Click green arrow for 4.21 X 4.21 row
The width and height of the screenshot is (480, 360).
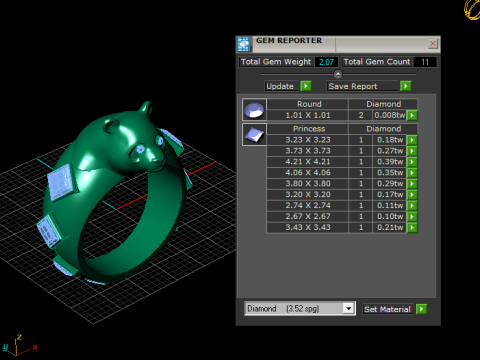click(412, 162)
